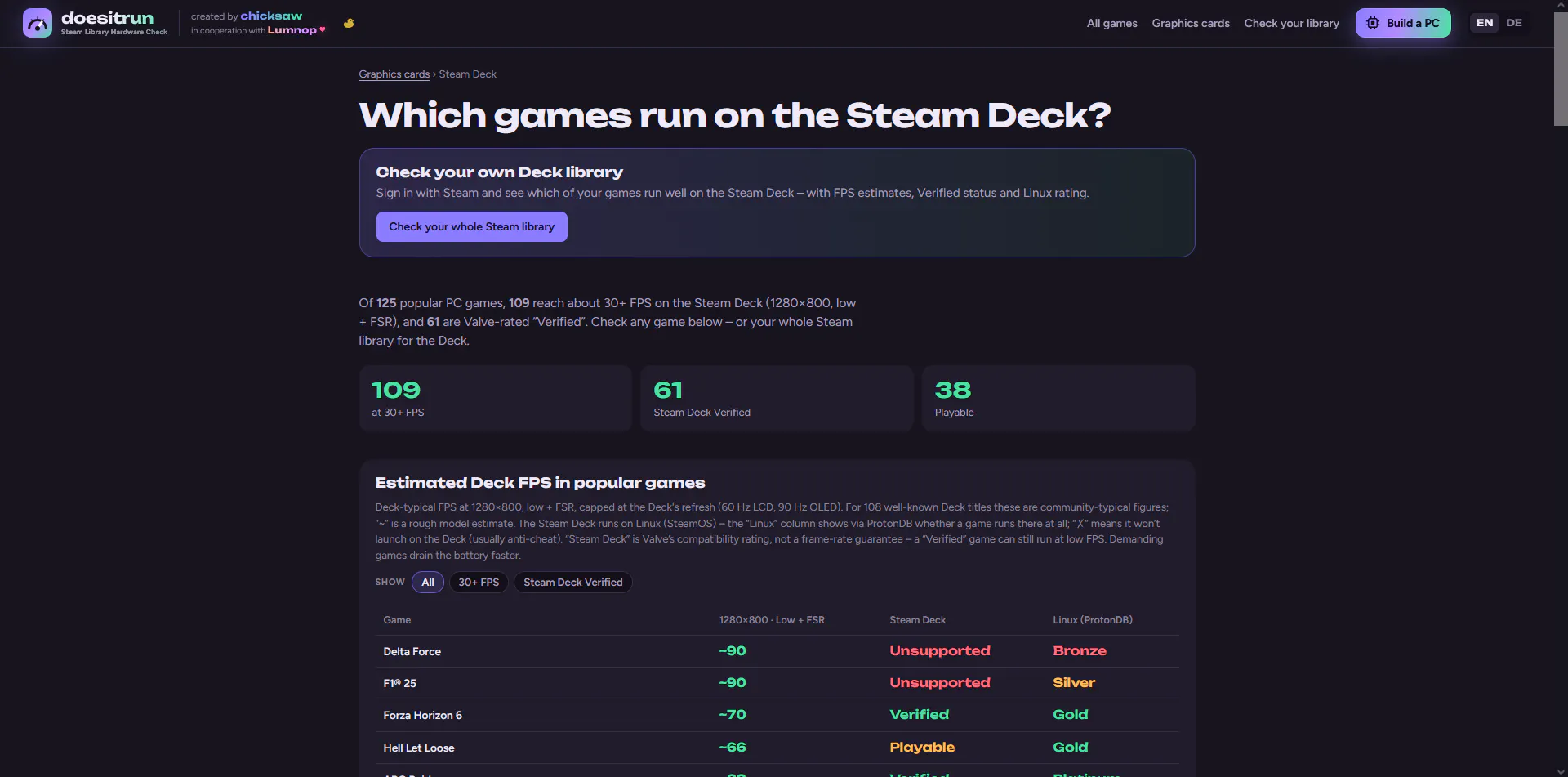This screenshot has width=1568, height=777.
Task: Open Check your library nav item
Action: pyautogui.click(x=1292, y=23)
